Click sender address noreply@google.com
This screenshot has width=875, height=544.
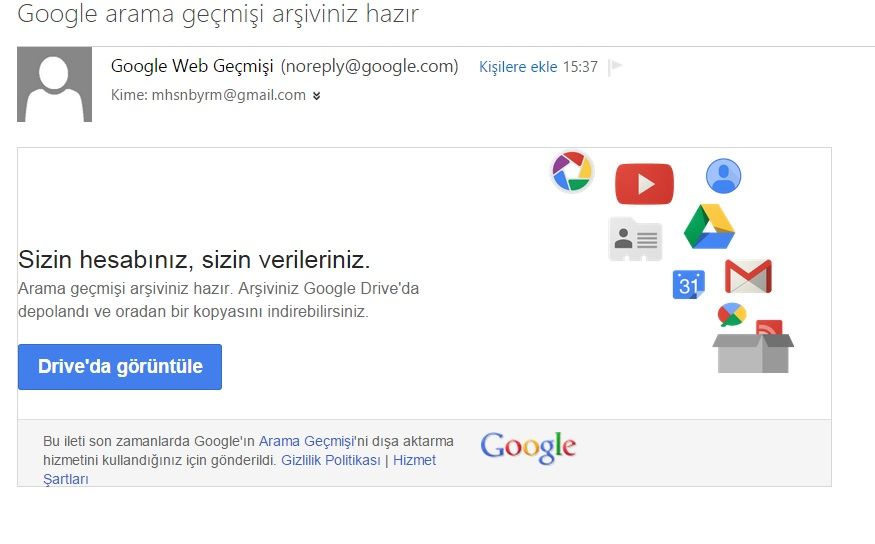(369, 66)
